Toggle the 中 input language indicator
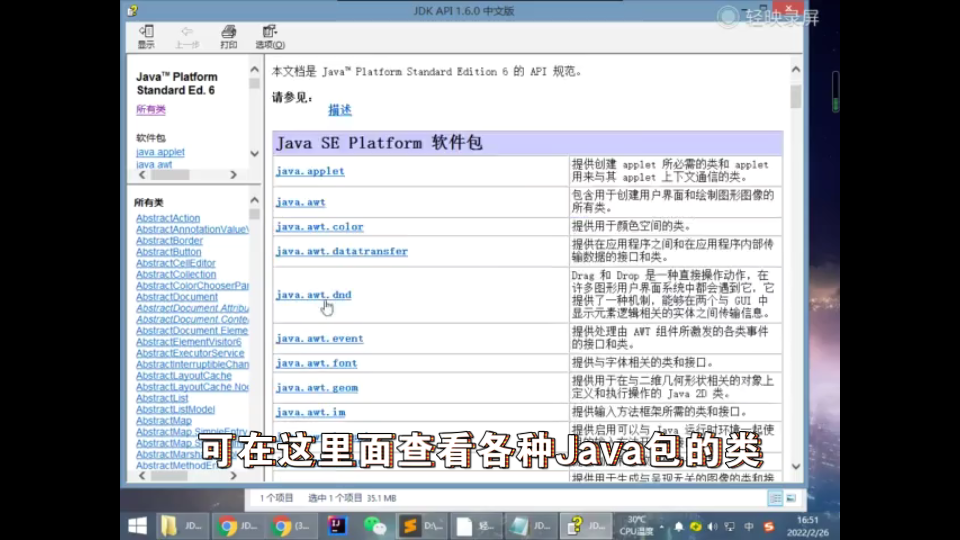Viewport: 960px width, 540px height. pos(748,527)
